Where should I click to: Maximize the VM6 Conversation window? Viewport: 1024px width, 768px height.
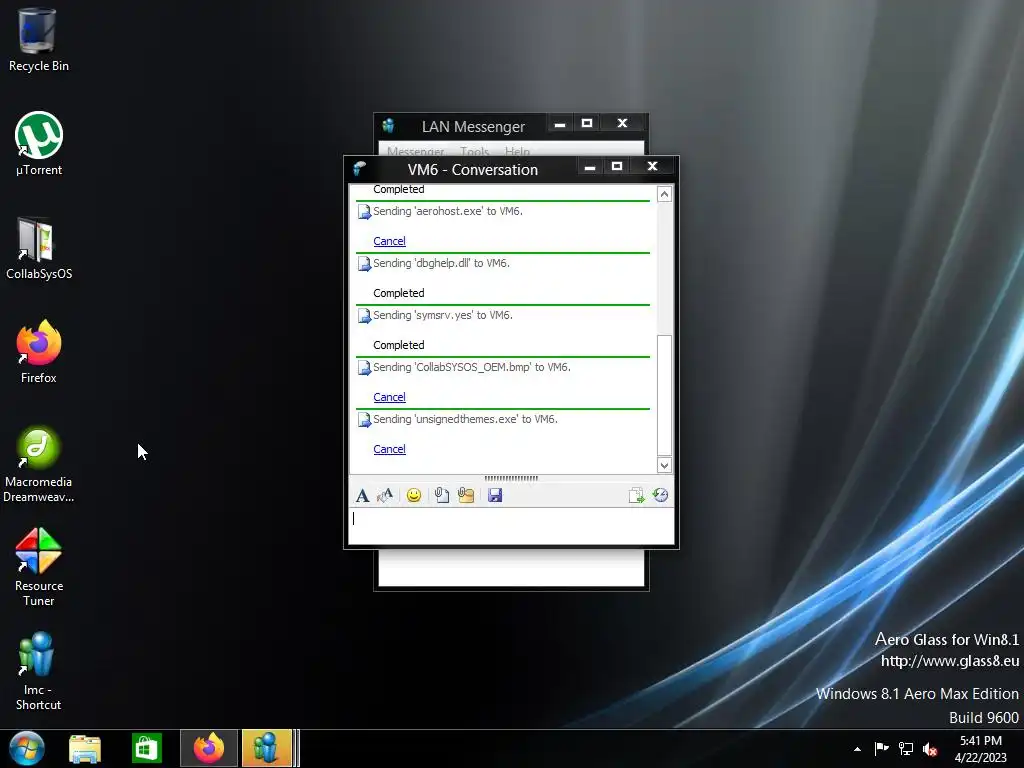tap(616, 167)
